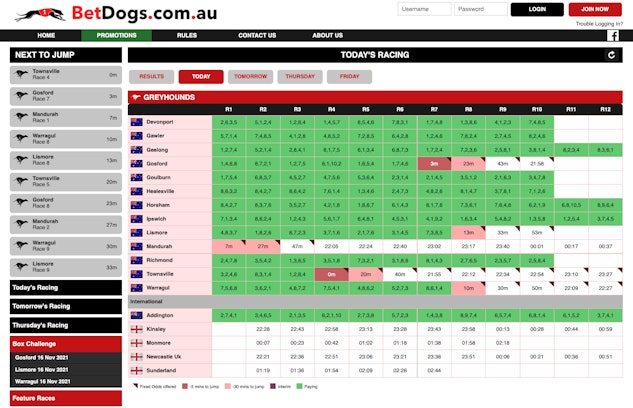Open the Home menu item
The height and width of the screenshot is (408, 633).
pyautogui.click(x=46, y=36)
